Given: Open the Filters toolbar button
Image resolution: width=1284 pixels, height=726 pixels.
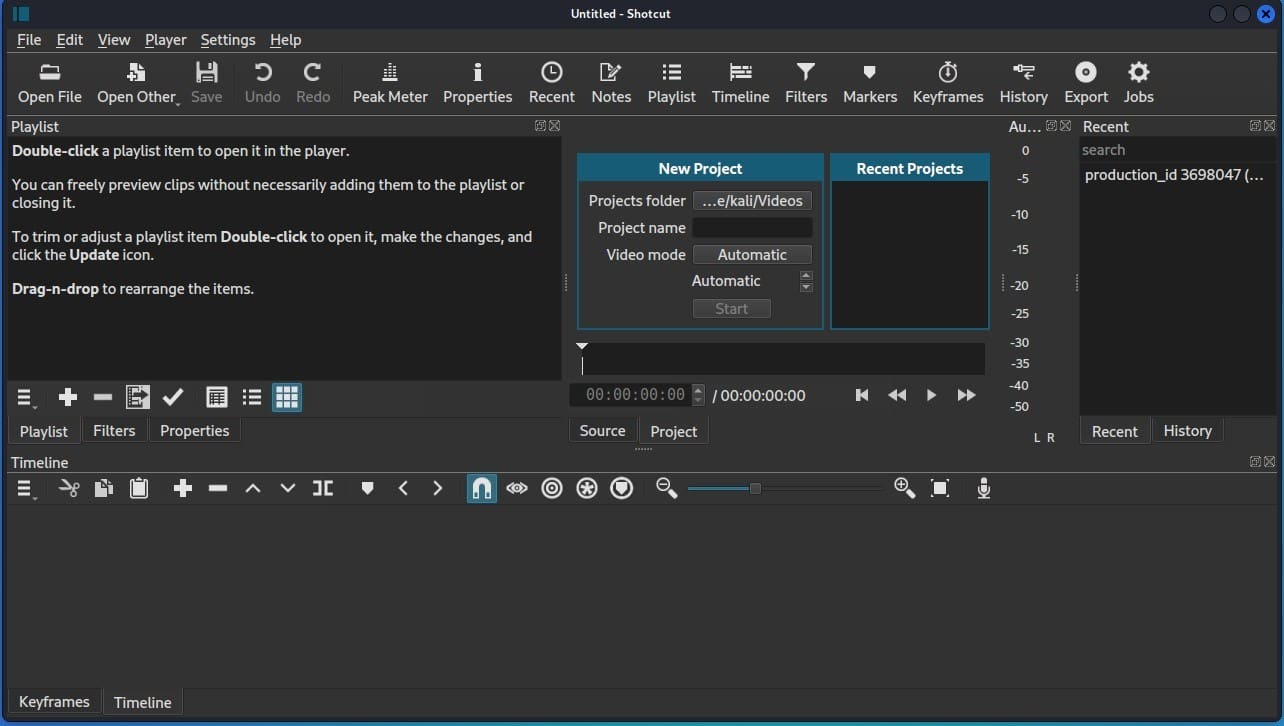Looking at the screenshot, I should click(806, 83).
